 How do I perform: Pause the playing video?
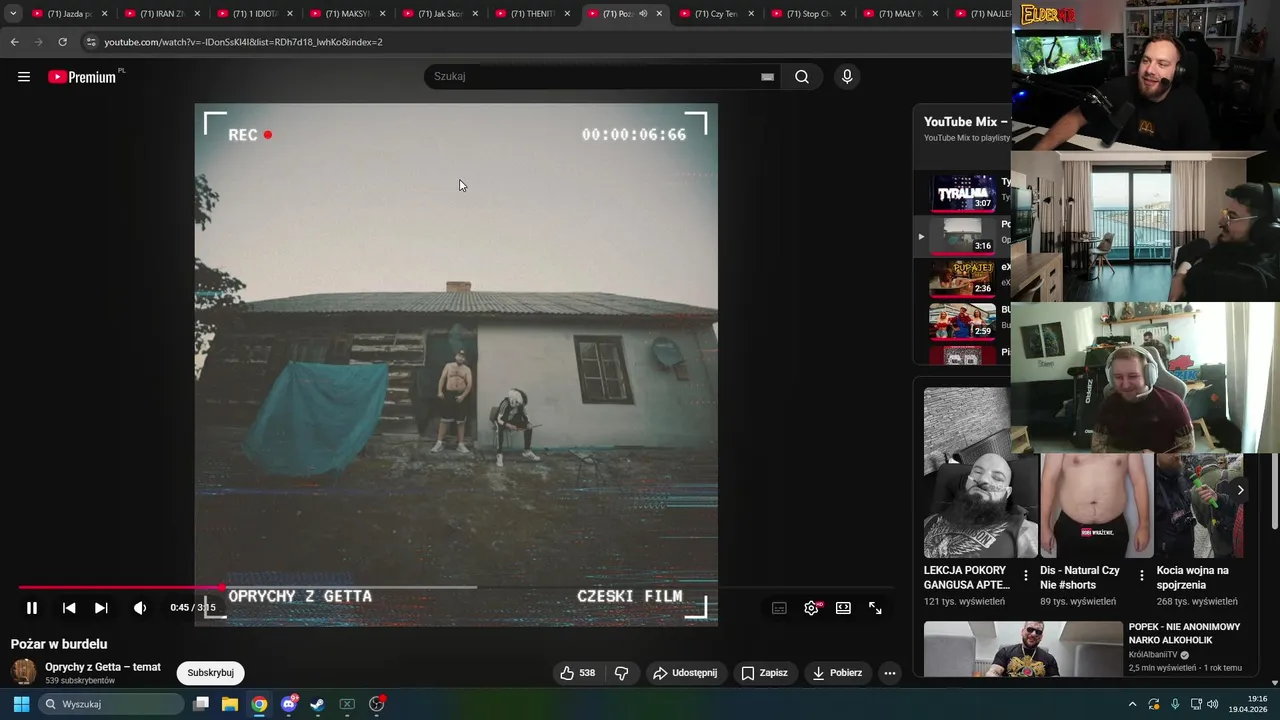tap(32, 608)
